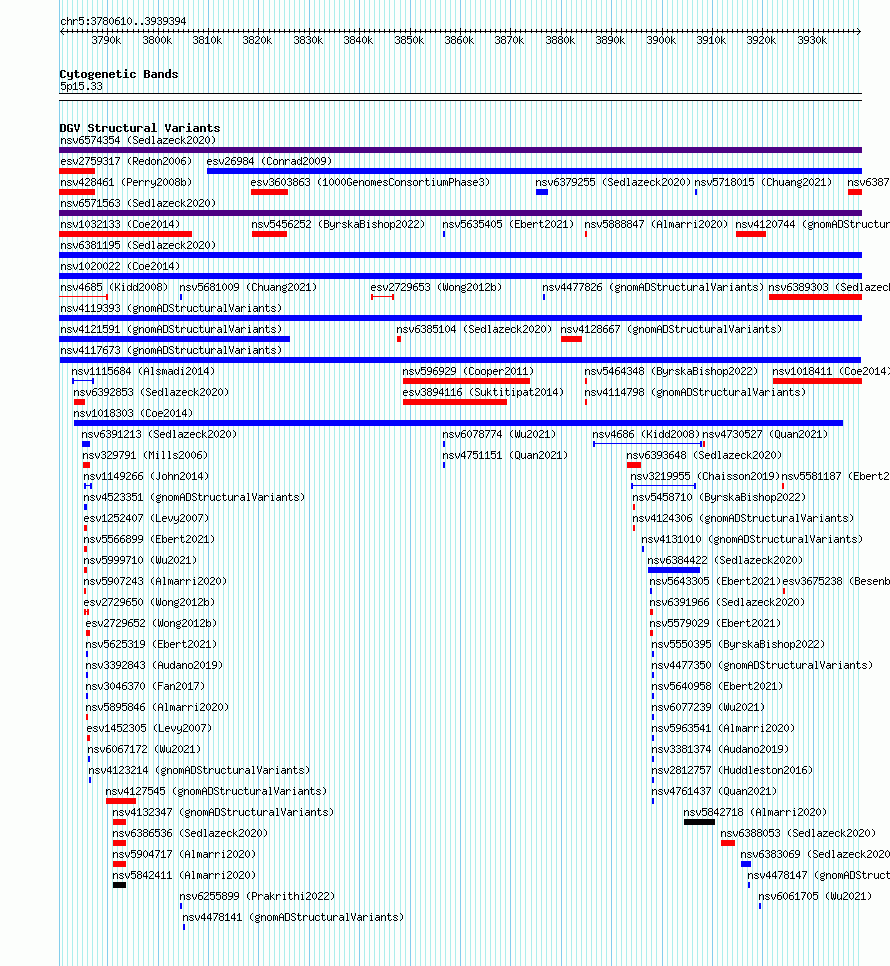Select the purple nsv6574354 variant bar
Screen dimensions: 890x966
[460, 150]
